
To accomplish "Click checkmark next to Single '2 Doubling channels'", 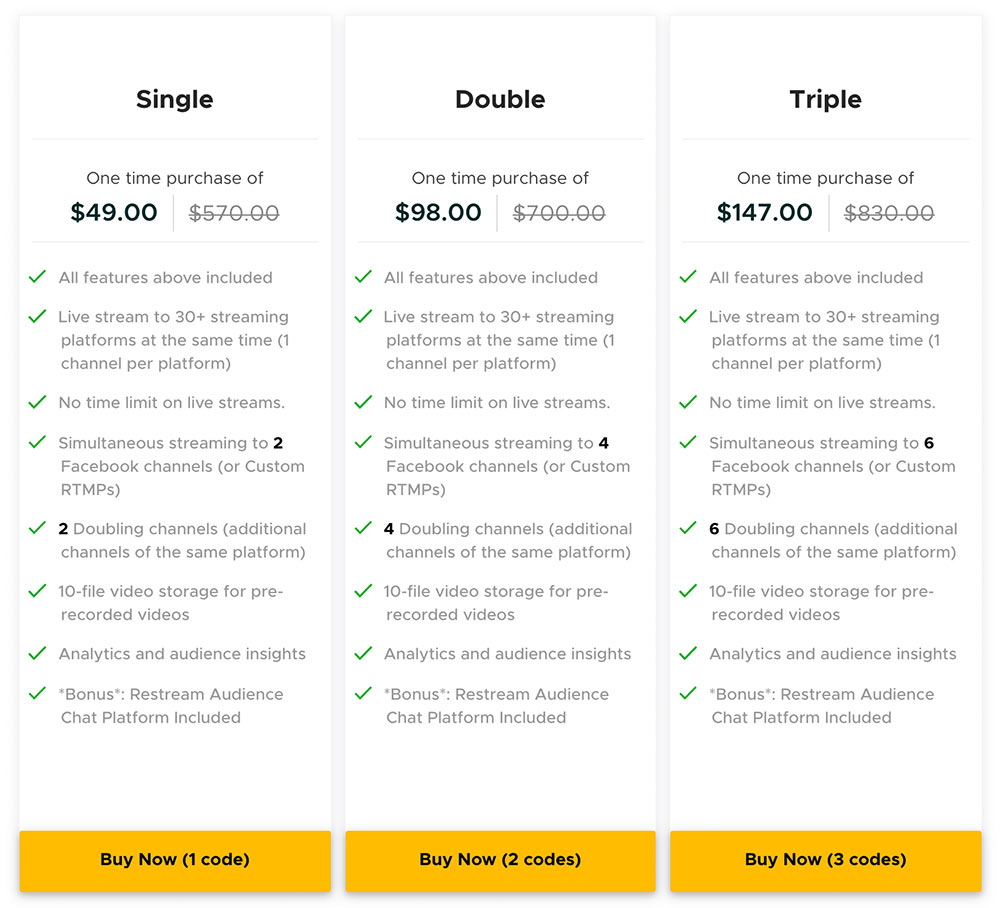I will pos(38,528).
